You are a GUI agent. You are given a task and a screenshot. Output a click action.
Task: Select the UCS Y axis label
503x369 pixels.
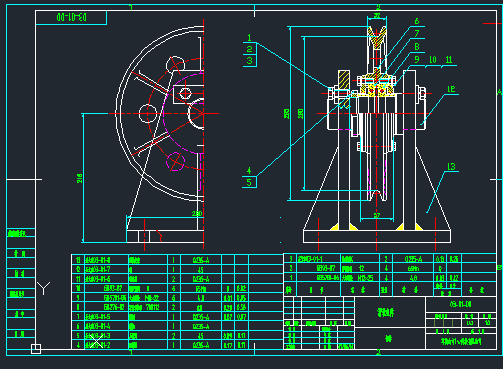43,288
